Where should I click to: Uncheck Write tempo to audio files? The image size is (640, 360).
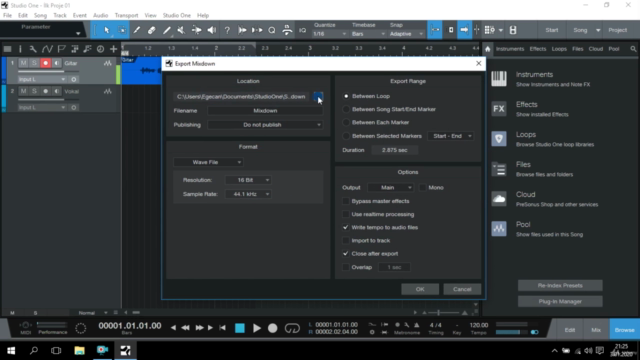[x=346, y=227]
